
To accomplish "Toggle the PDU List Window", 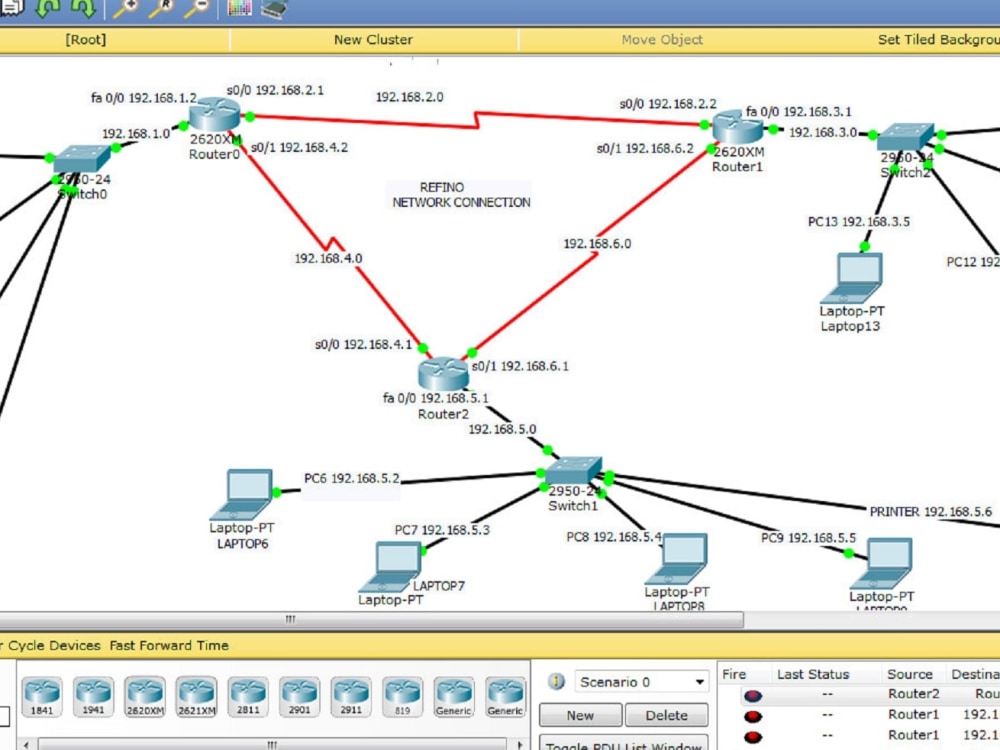I will pyautogui.click(x=623, y=745).
